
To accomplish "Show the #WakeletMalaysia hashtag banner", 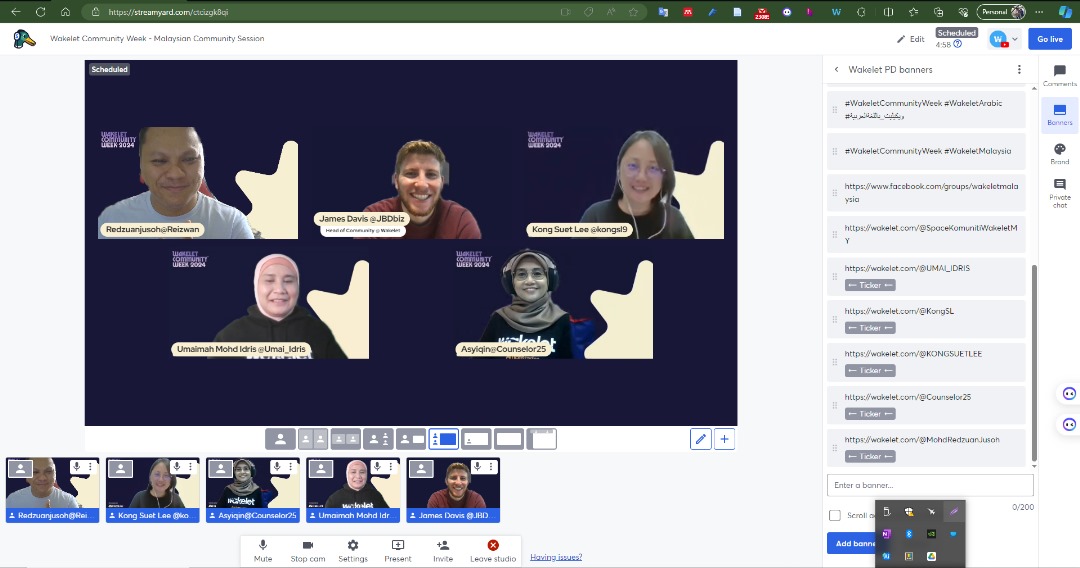I will [926, 151].
